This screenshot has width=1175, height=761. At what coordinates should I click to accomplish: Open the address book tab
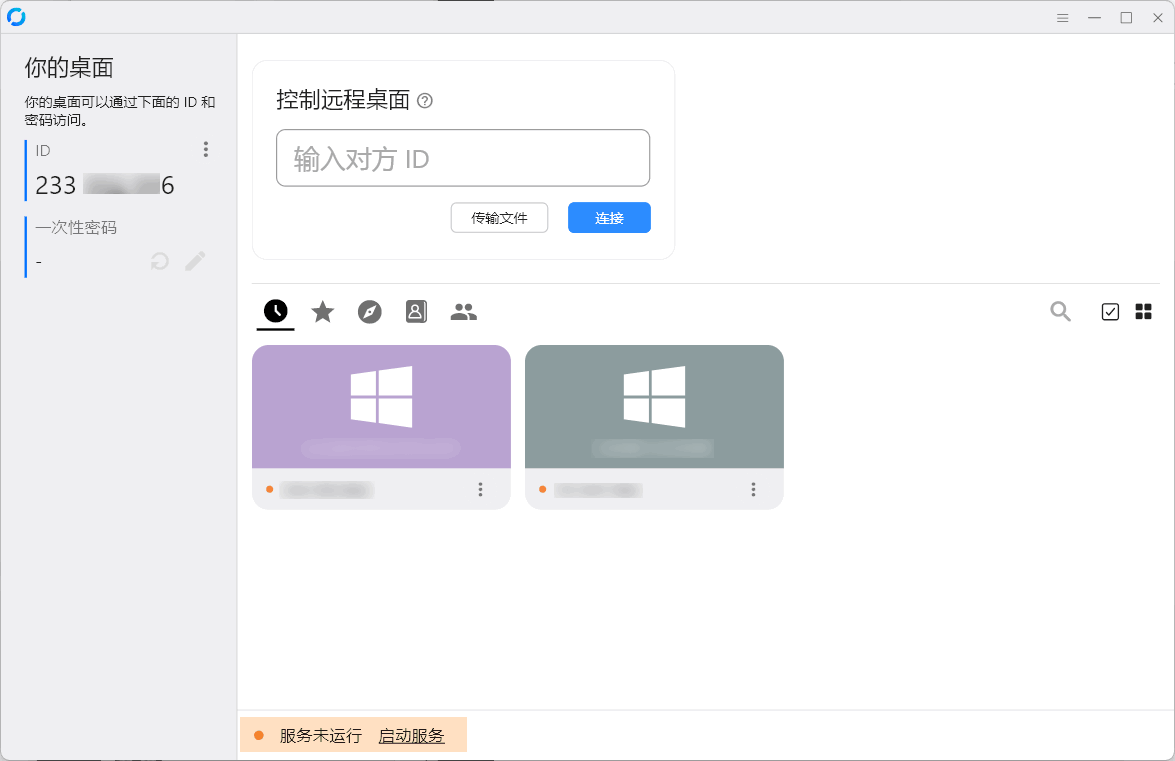(x=416, y=312)
